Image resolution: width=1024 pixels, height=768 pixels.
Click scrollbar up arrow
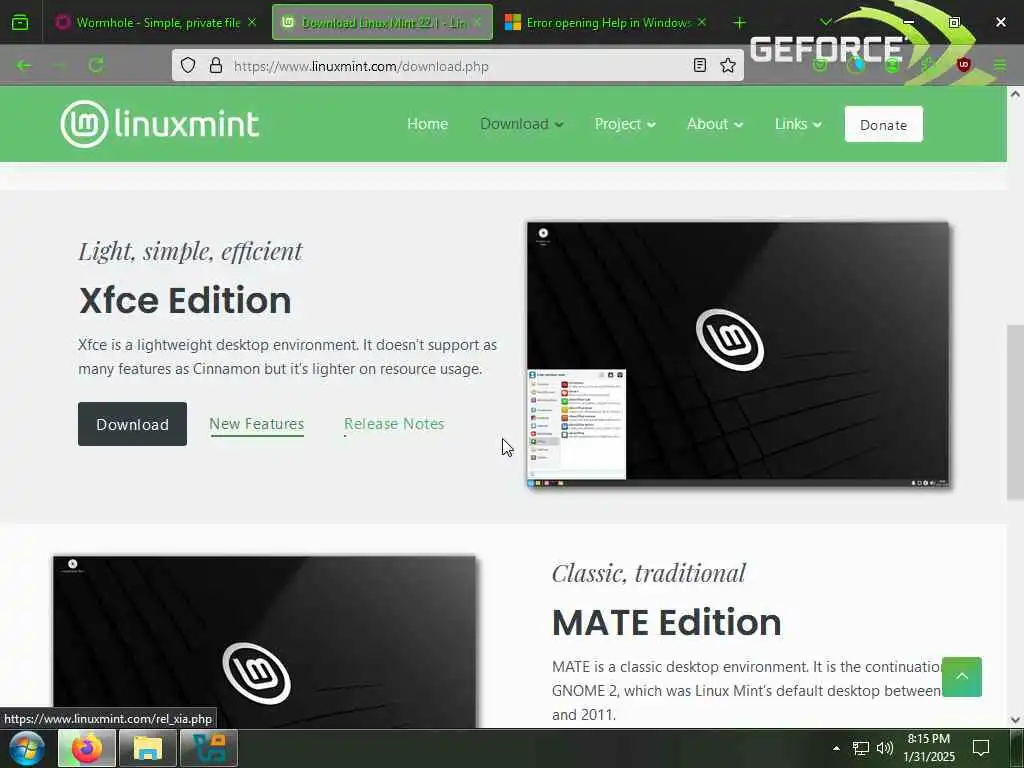pos(1016,94)
